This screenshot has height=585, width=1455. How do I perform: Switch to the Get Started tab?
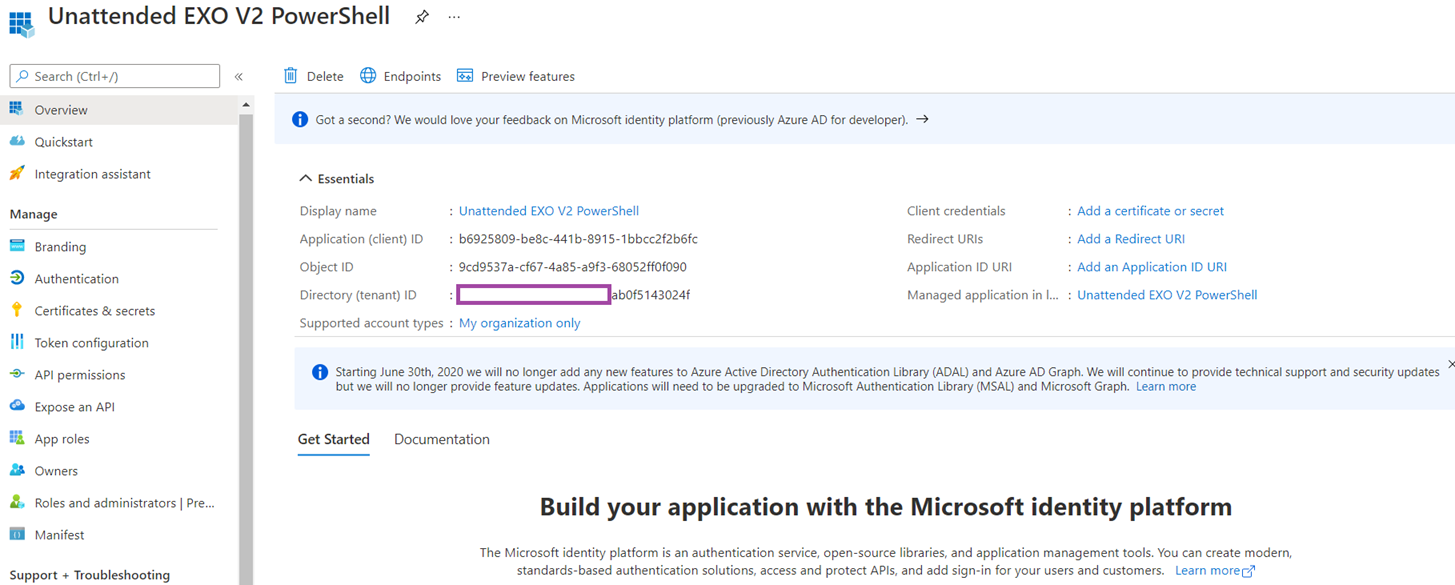[334, 439]
